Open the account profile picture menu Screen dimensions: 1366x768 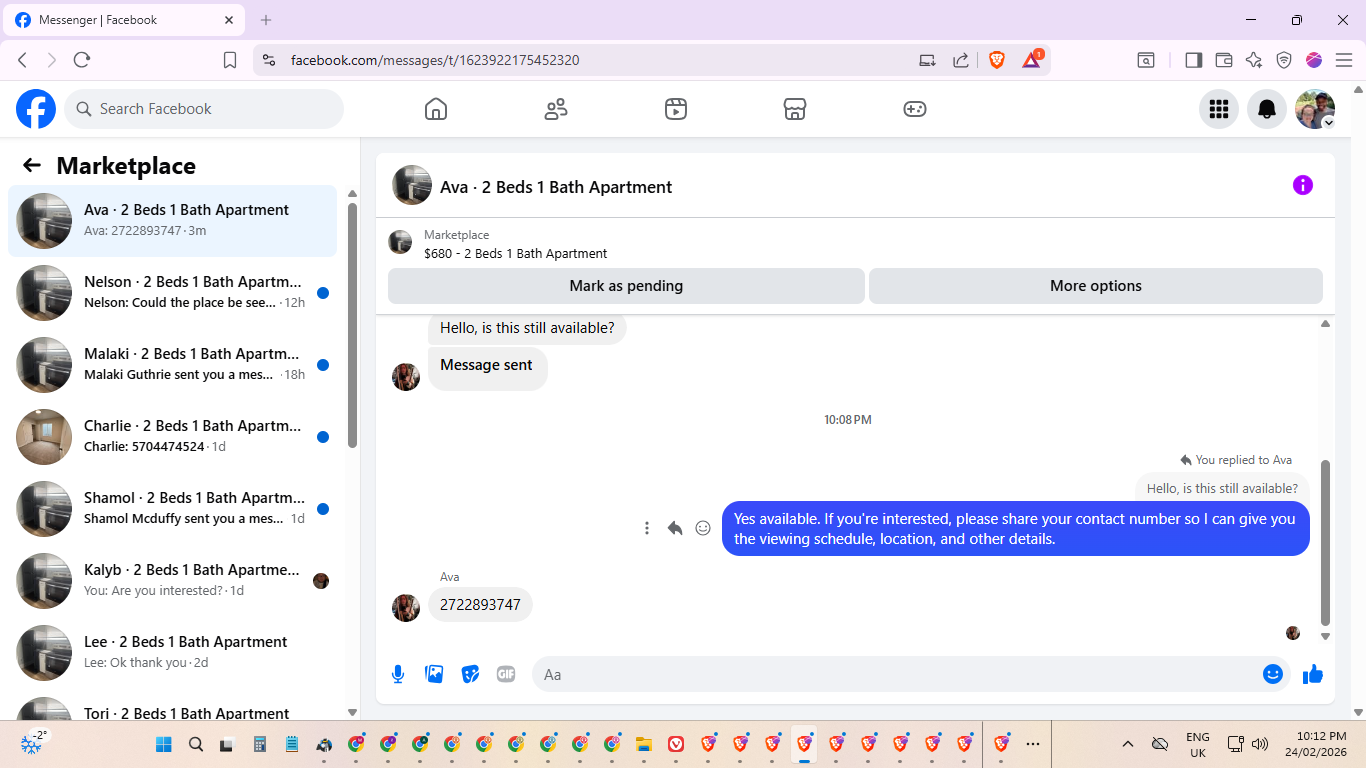pyautogui.click(x=1315, y=109)
